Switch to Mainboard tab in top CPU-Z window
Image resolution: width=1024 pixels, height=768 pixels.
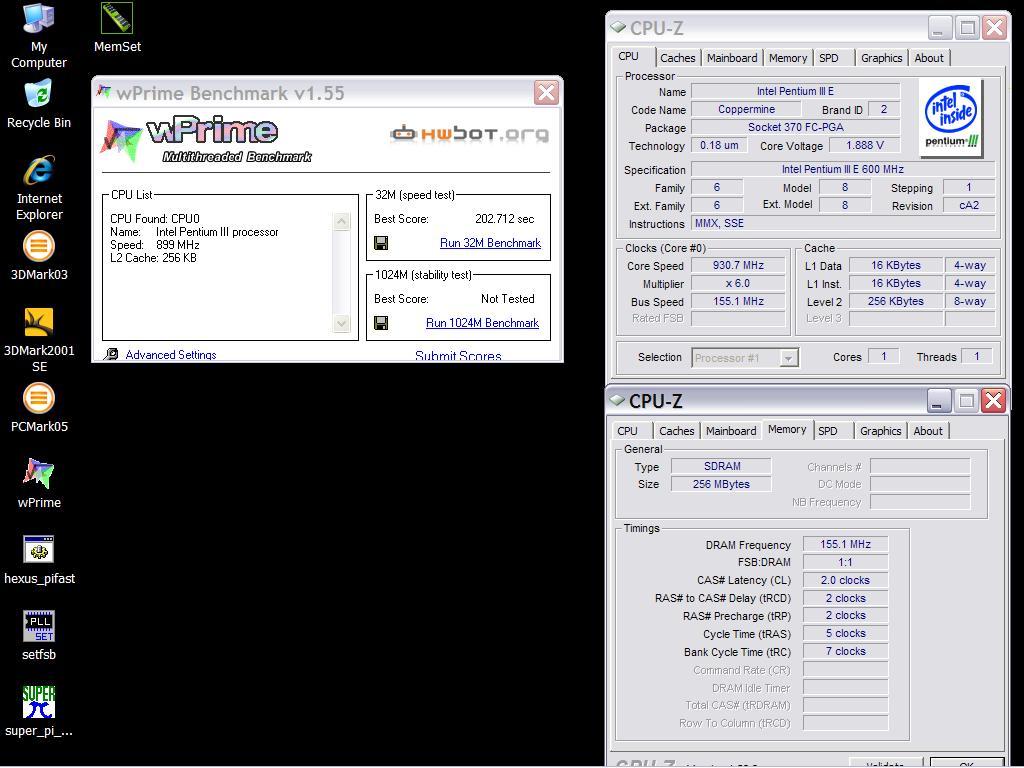(732, 57)
